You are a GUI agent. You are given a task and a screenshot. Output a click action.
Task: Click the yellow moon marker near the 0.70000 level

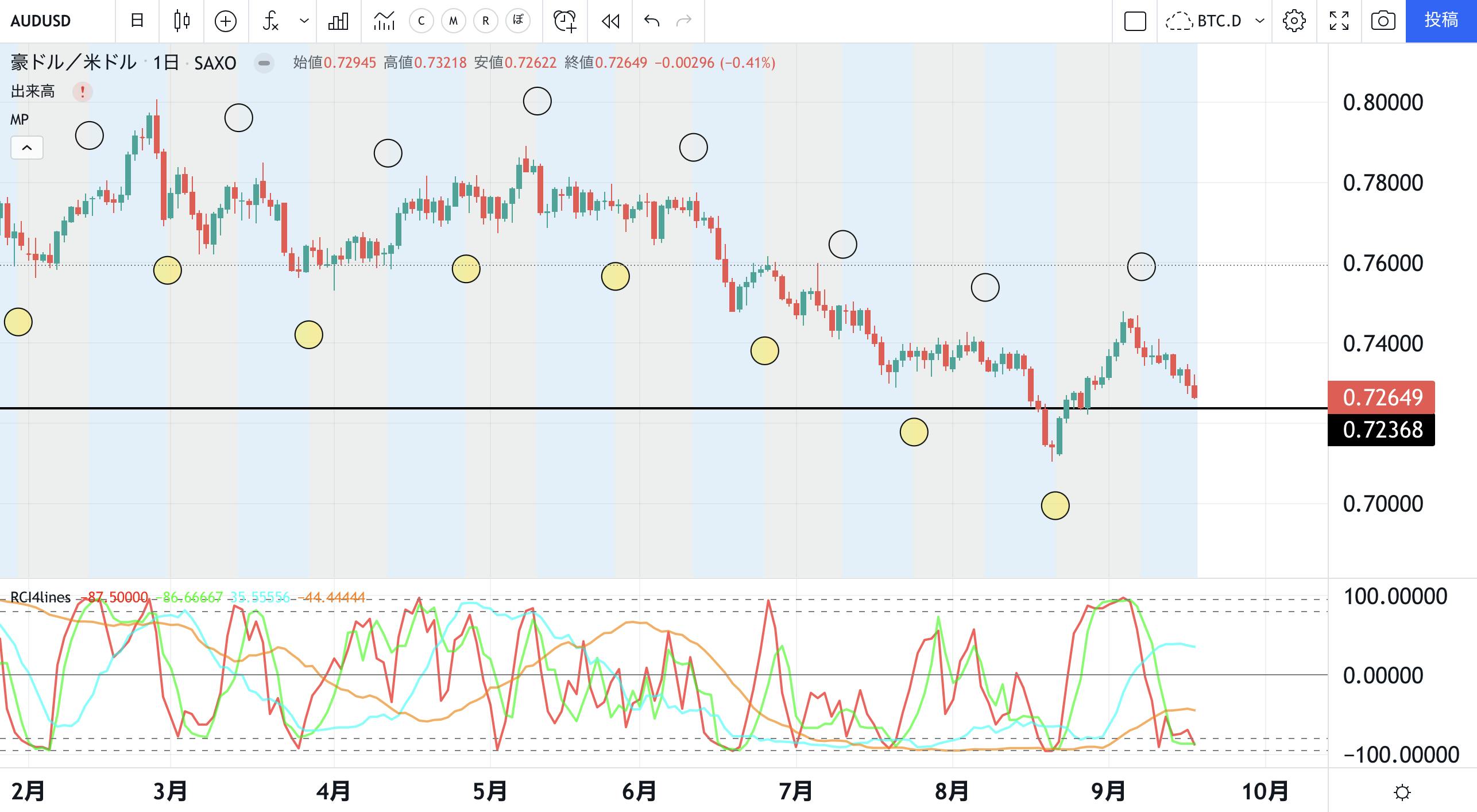point(1055,506)
